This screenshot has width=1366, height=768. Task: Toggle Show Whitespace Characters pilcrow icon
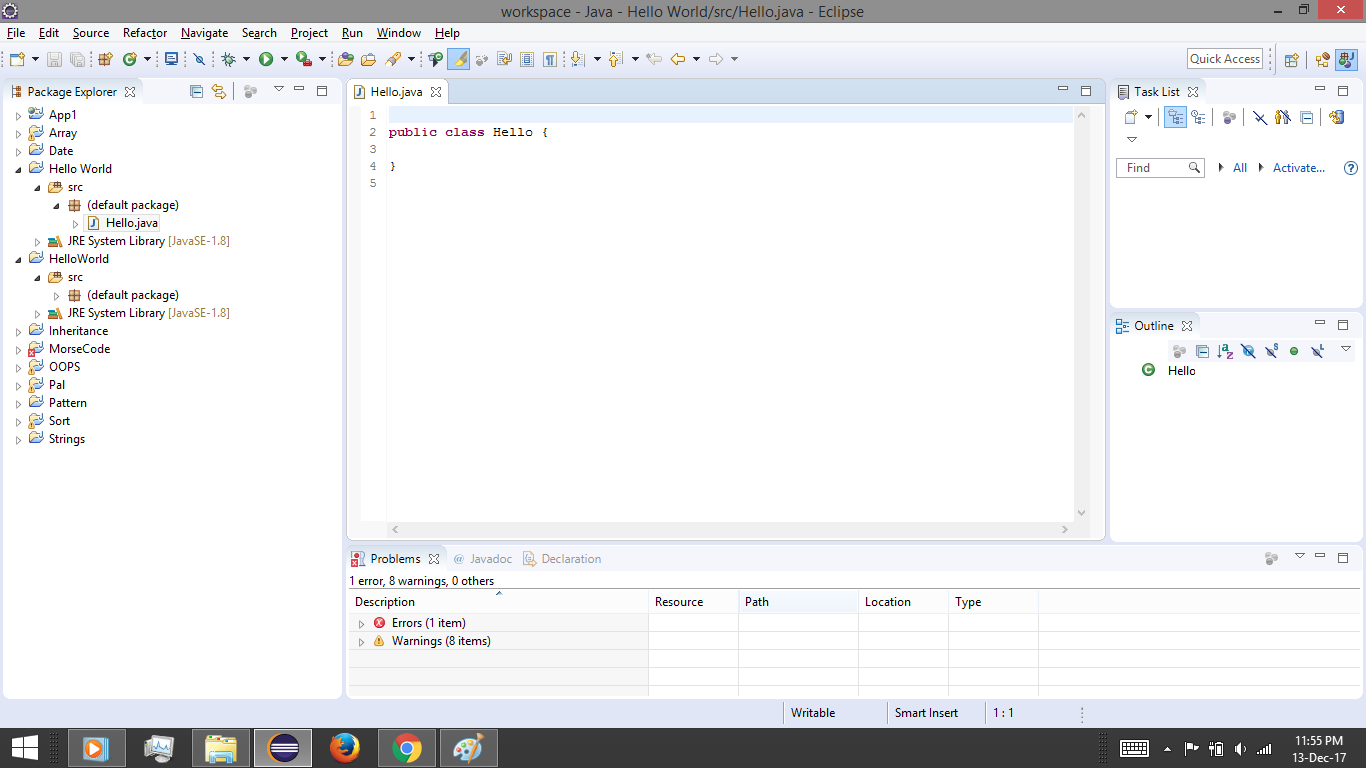[x=550, y=59]
